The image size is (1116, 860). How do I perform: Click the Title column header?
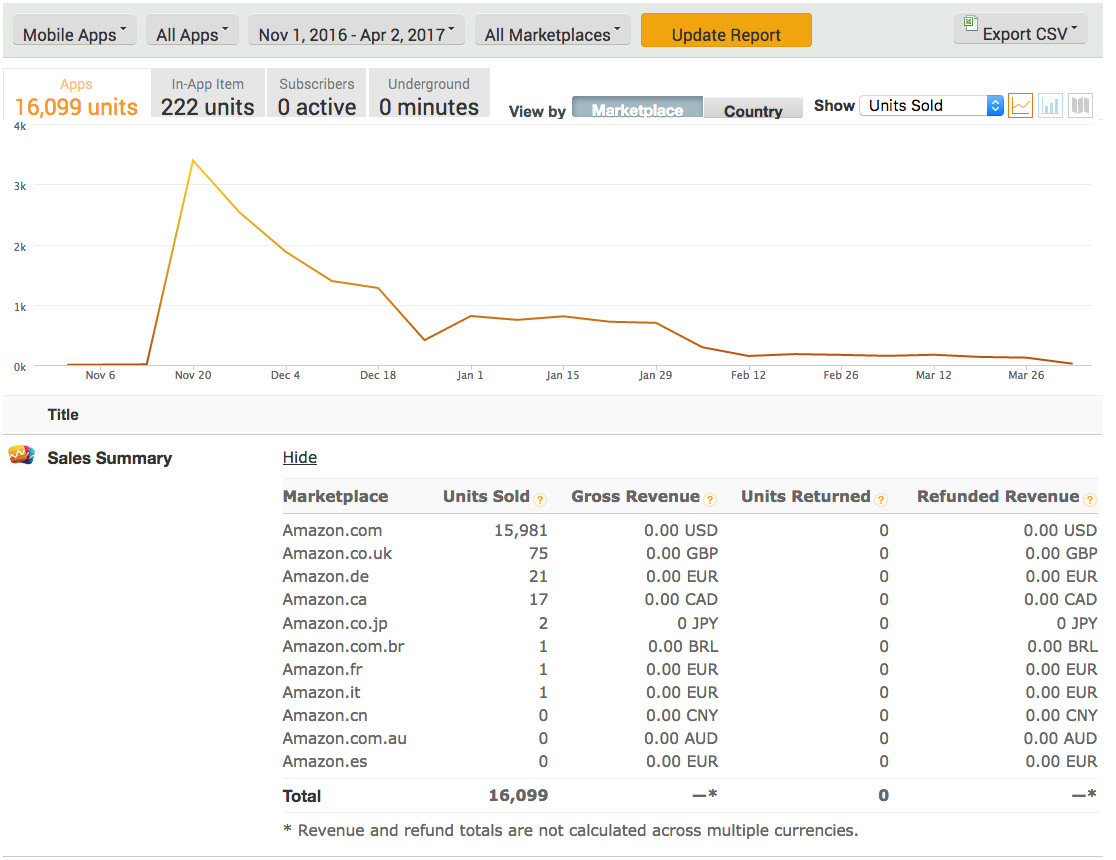pyautogui.click(x=63, y=414)
